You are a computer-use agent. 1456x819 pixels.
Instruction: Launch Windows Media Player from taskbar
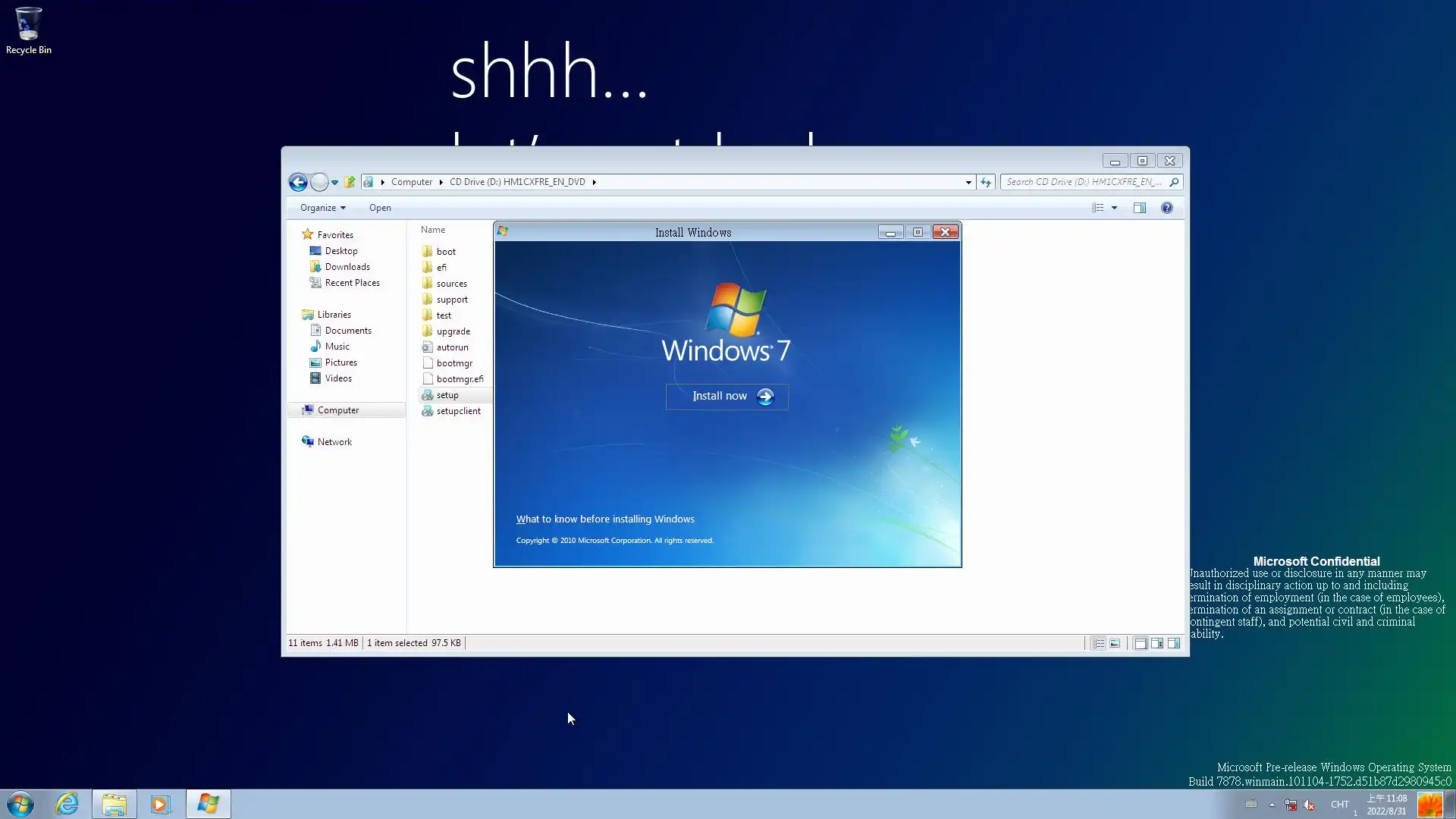click(160, 804)
